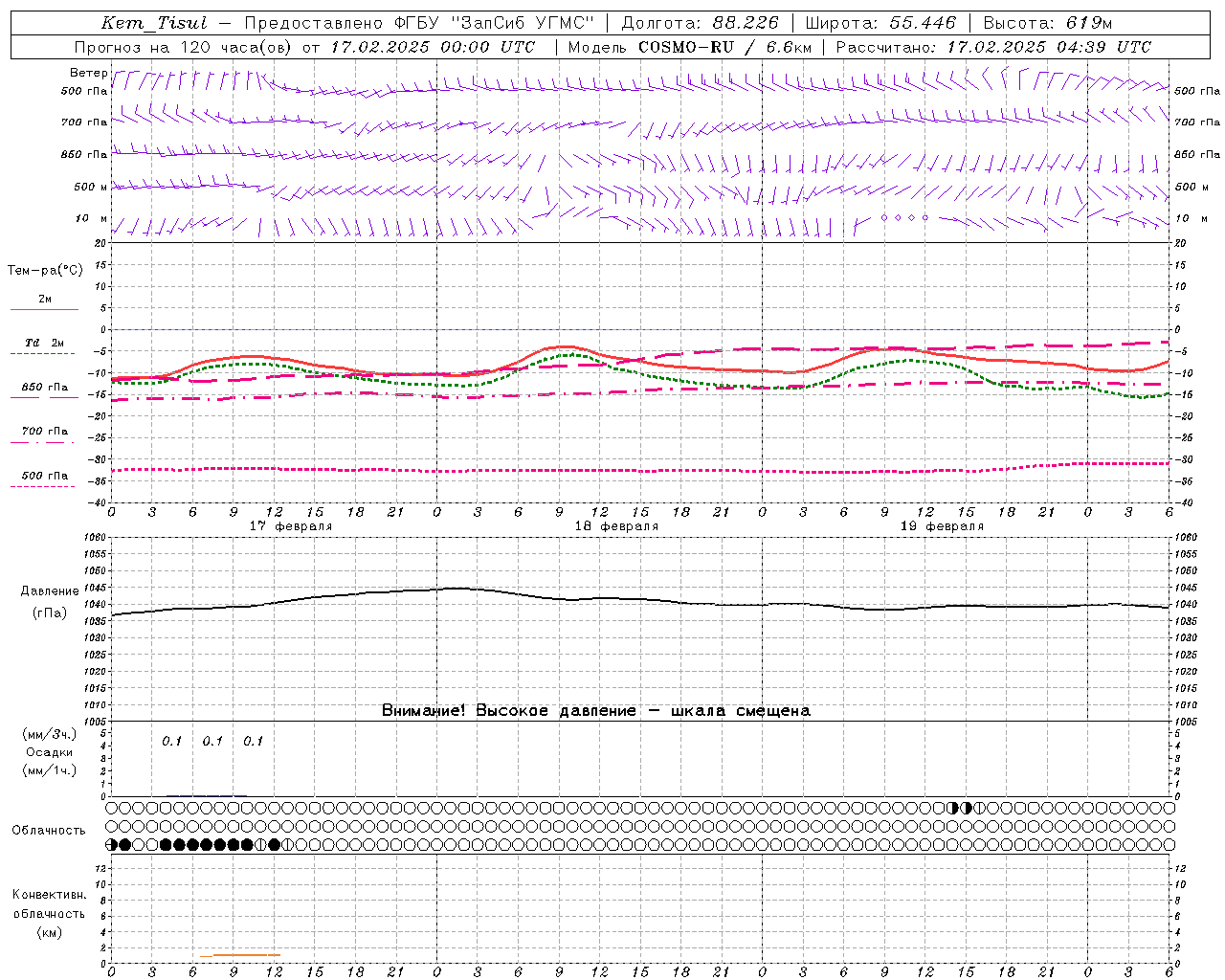Click the Осадки precipitation label
This screenshot has width=1225, height=980.
pos(50,752)
